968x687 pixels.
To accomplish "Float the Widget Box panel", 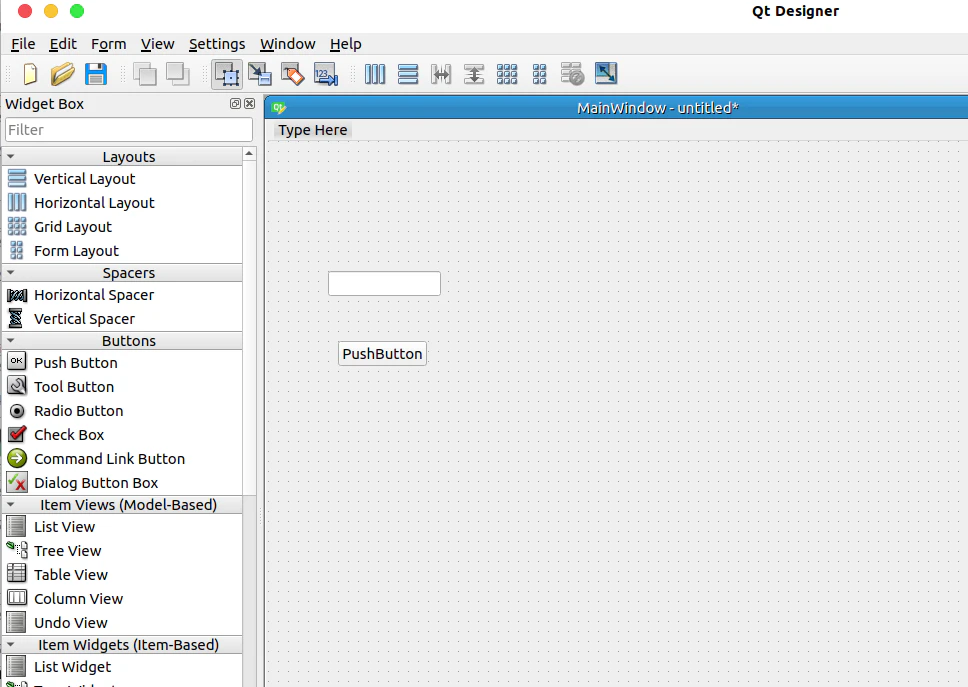I will click(235, 104).
